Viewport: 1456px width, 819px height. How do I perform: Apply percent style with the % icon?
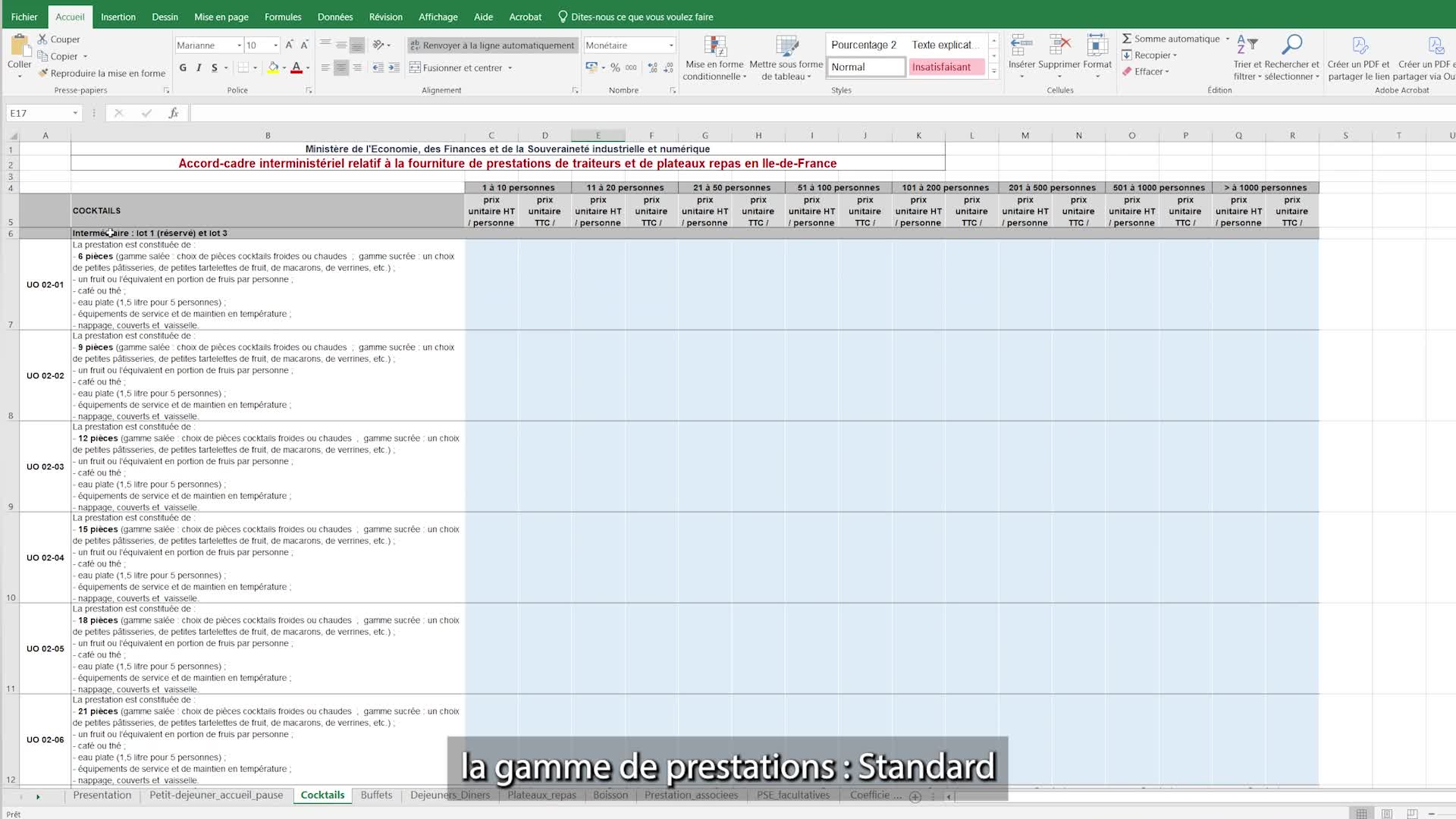(x=615, y=67)
